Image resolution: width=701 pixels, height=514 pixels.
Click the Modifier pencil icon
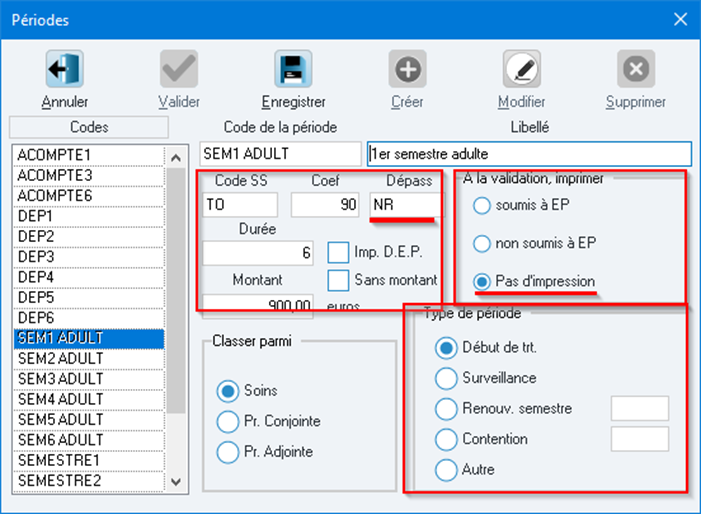[x=522, y=68]
